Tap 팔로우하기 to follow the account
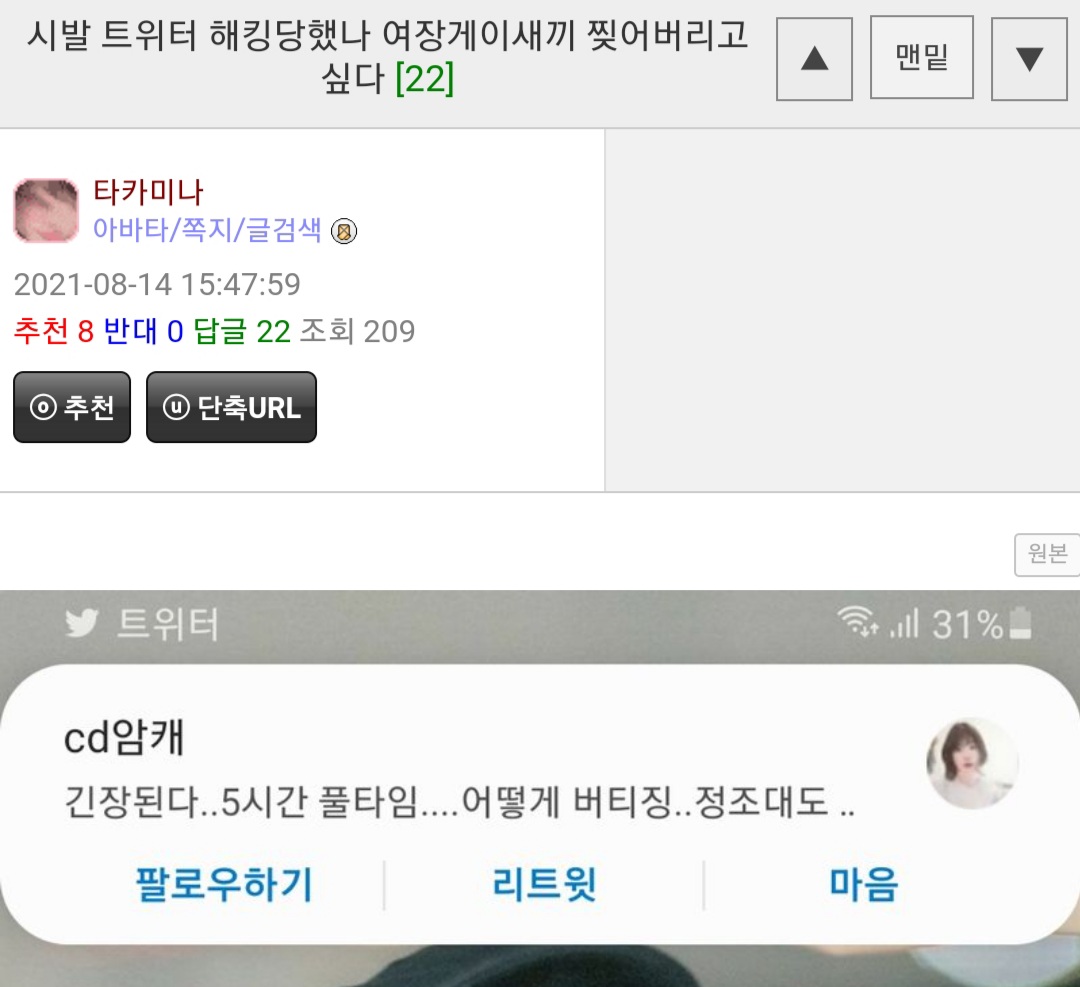1080x987 pixels. (x=225, y=884)
